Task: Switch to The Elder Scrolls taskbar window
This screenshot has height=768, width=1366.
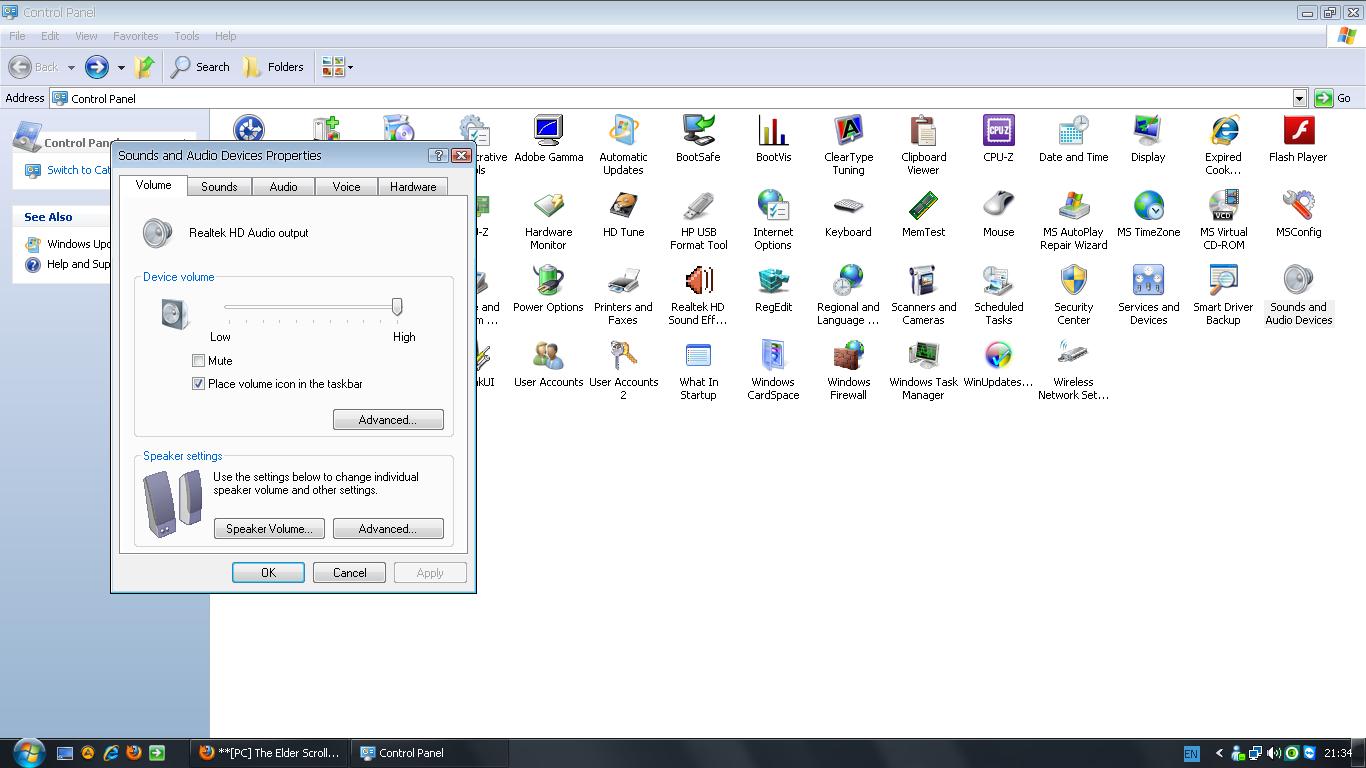Action: [x=270, y=753]
